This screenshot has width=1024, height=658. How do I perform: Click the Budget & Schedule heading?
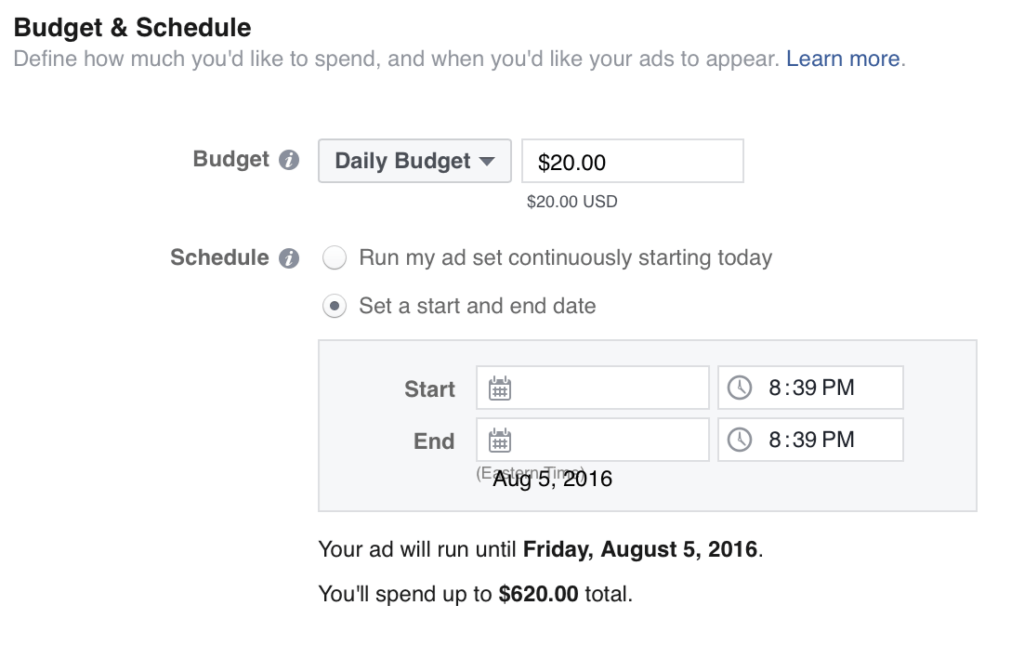[x=133, y=27]
